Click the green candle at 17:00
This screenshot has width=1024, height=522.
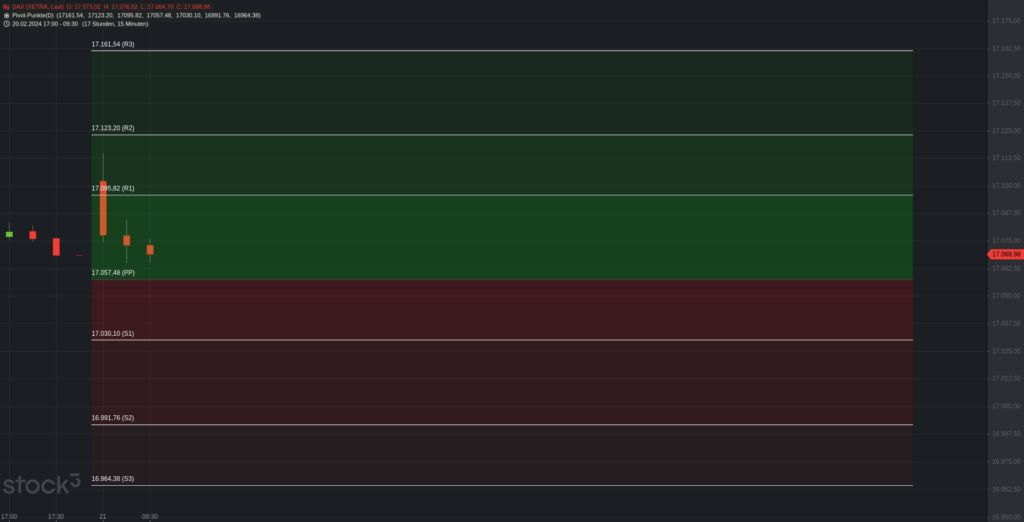point(9,234)
